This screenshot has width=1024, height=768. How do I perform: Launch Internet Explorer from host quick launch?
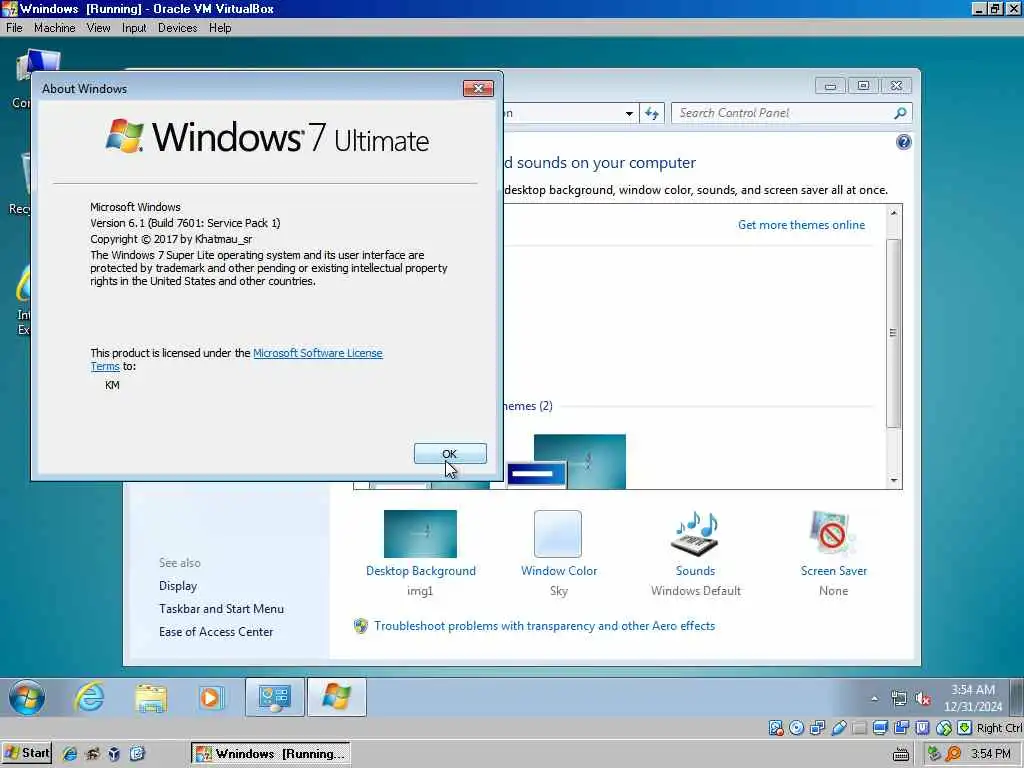point(70,754)
